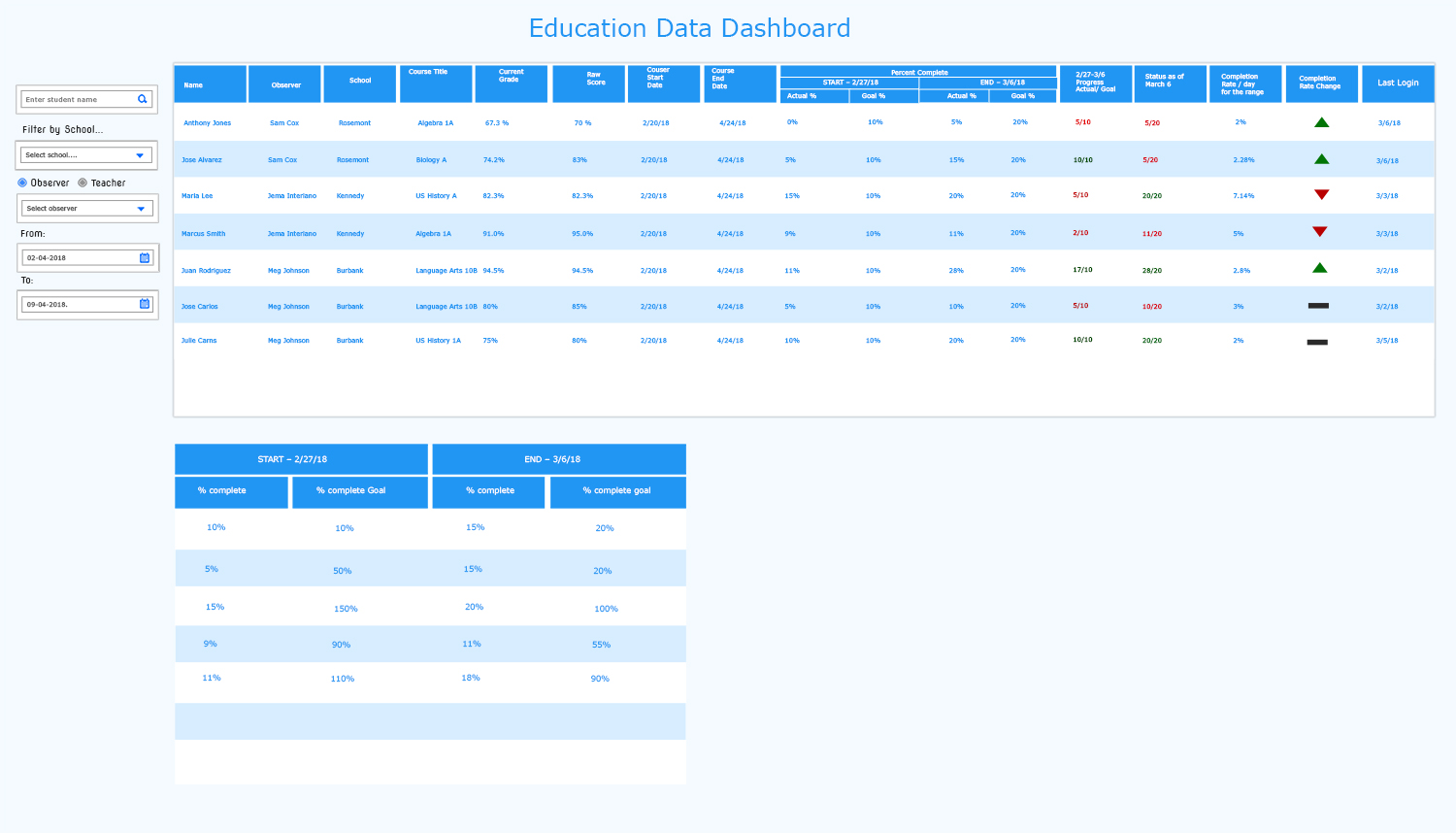The image size is (1456, 833).
Task: Click the '% complete goal' header under END
Action: click(x=618, y=492)
